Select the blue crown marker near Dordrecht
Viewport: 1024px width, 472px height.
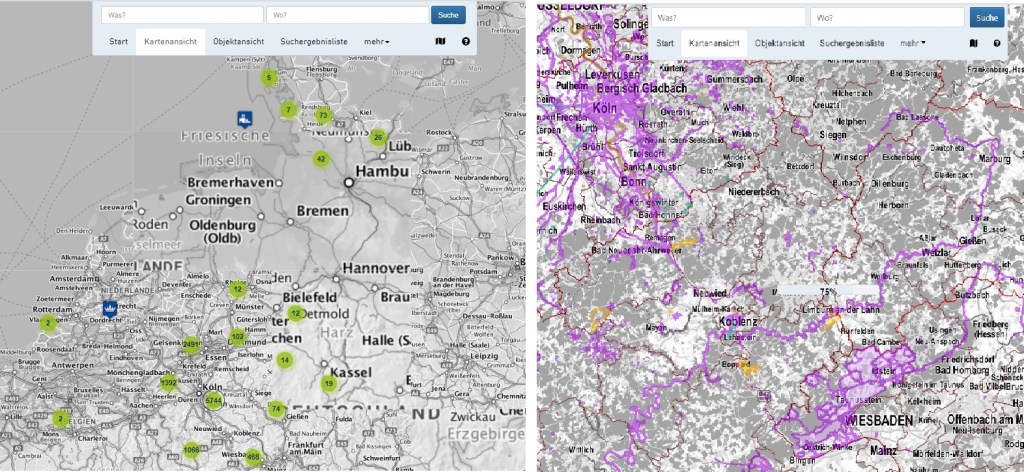(x=110, y=308)
